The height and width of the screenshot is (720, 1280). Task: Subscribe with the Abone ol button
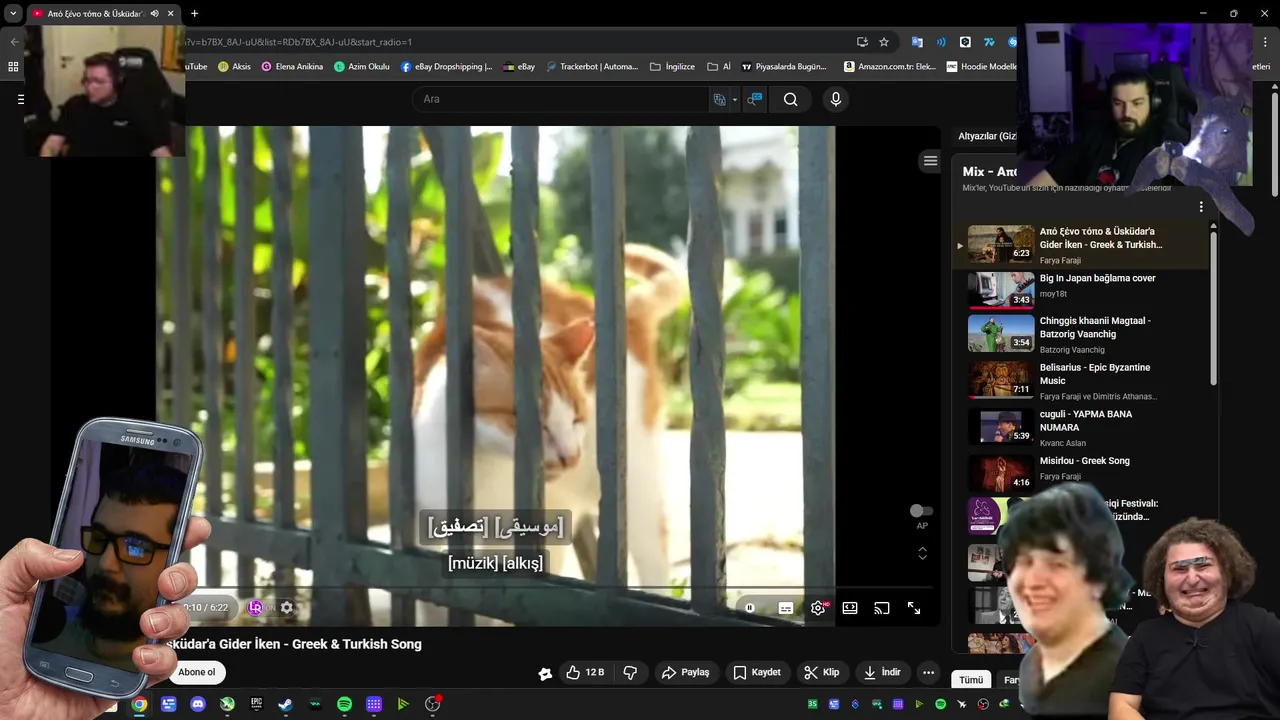click(197, 672)
